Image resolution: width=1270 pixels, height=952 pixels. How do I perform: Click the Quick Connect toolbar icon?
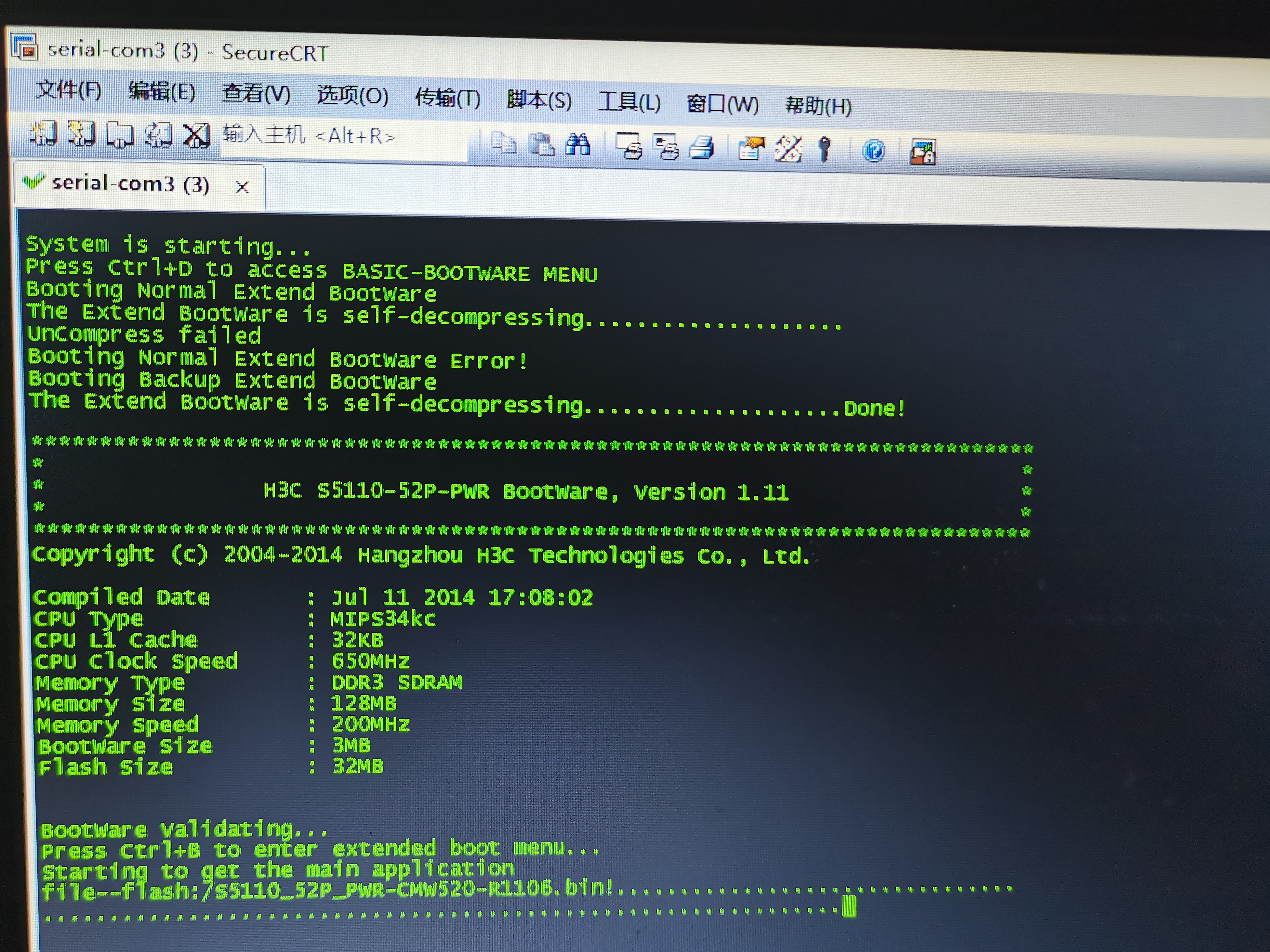tap(81, 134)
